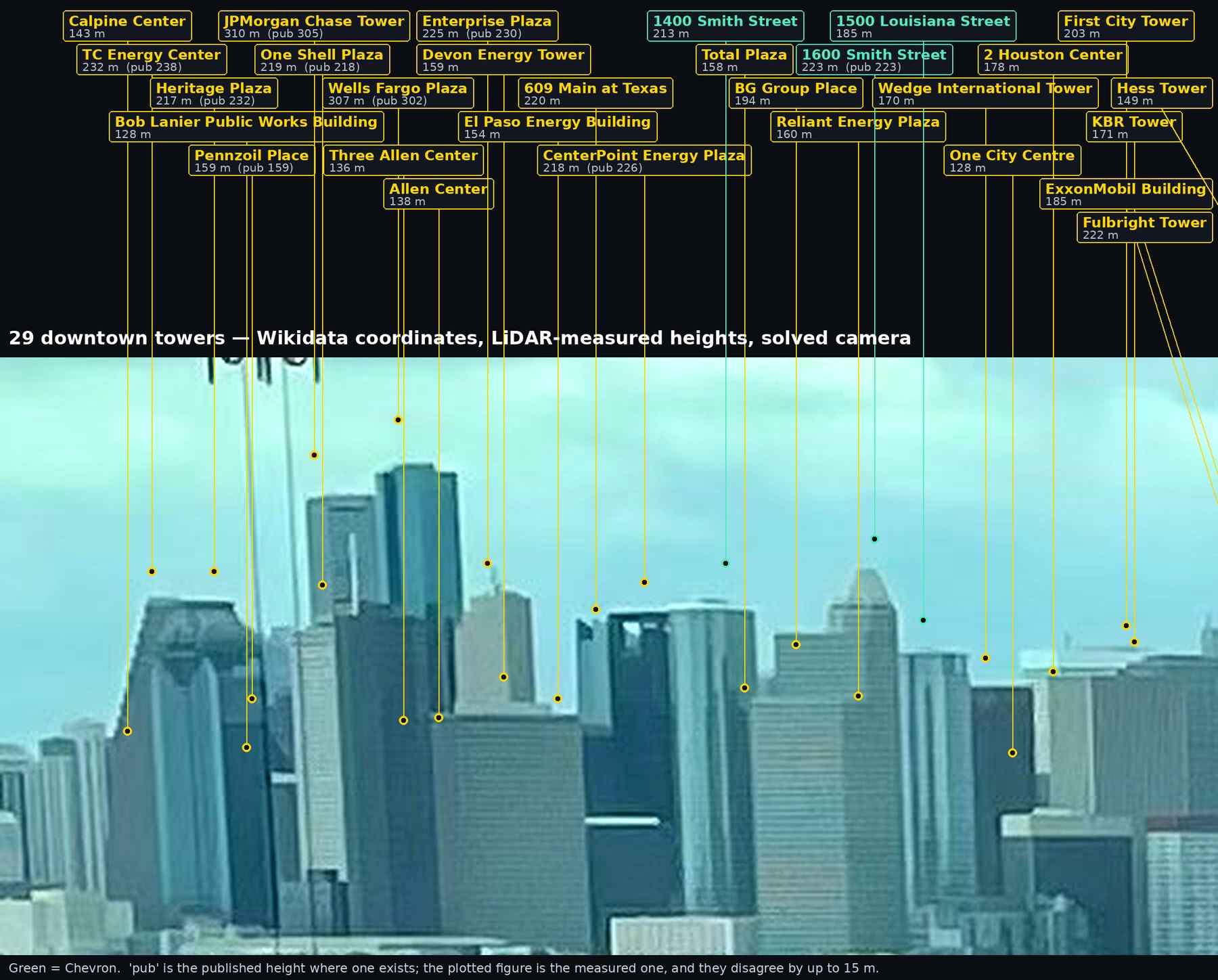This screenshot has width=1218, height=980.
Task: Click the CenterPoint Energy Plaza label
Action: pyautogui.click(x=644, y=160)
